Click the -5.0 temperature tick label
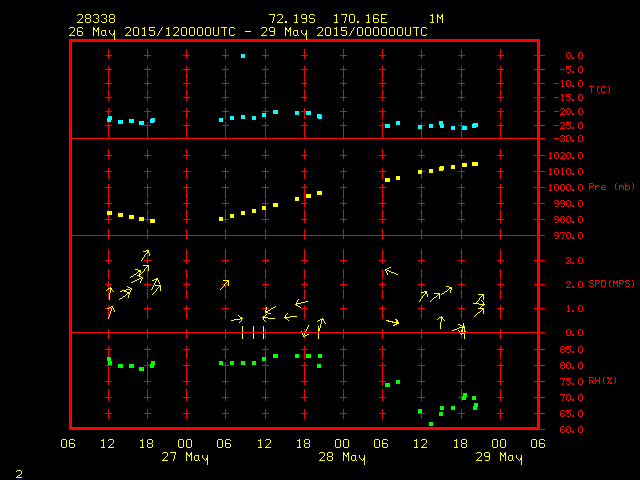 click(x=571, y=70)
